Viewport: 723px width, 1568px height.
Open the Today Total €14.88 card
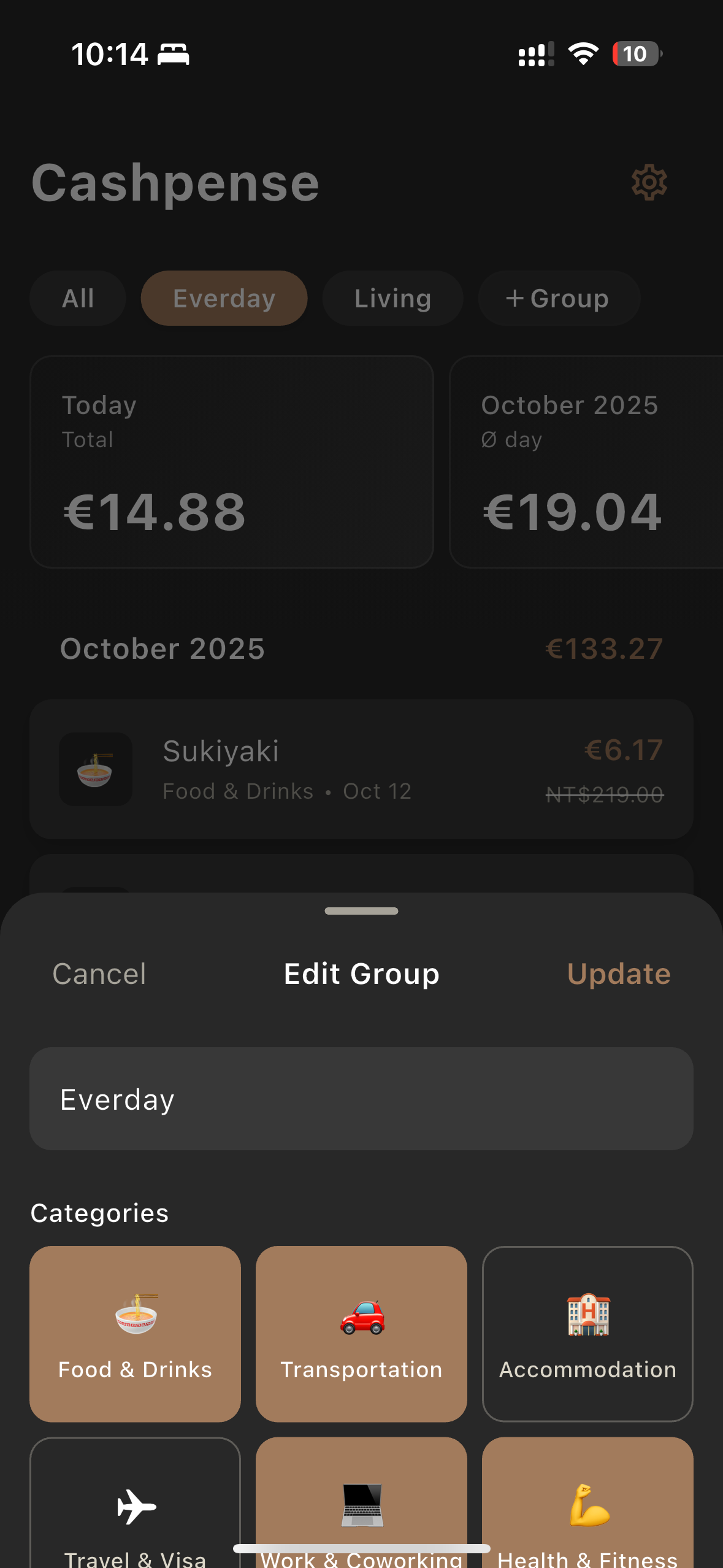click(x=232, y=462)
